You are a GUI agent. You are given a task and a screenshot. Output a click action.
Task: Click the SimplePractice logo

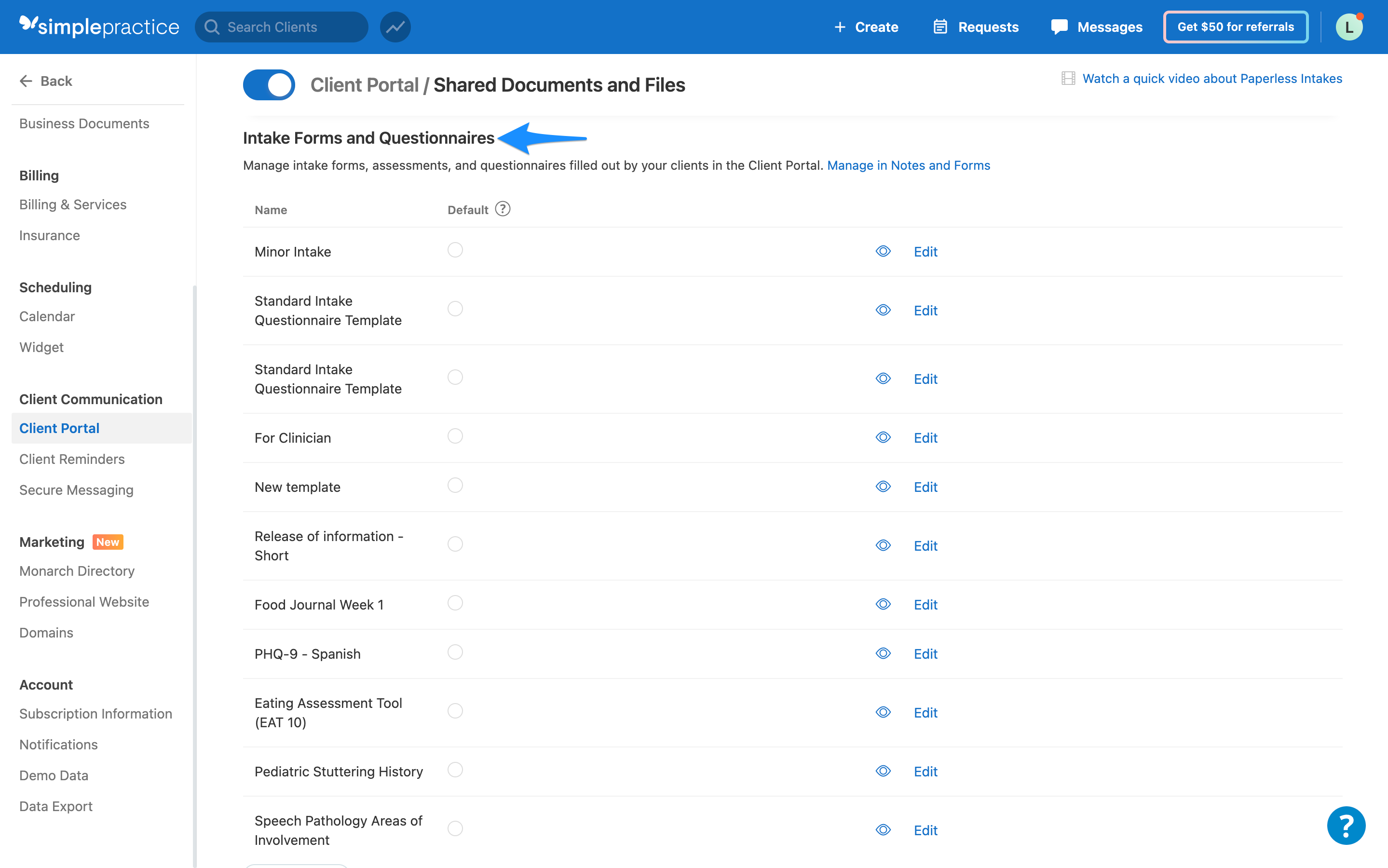[99, 27]
